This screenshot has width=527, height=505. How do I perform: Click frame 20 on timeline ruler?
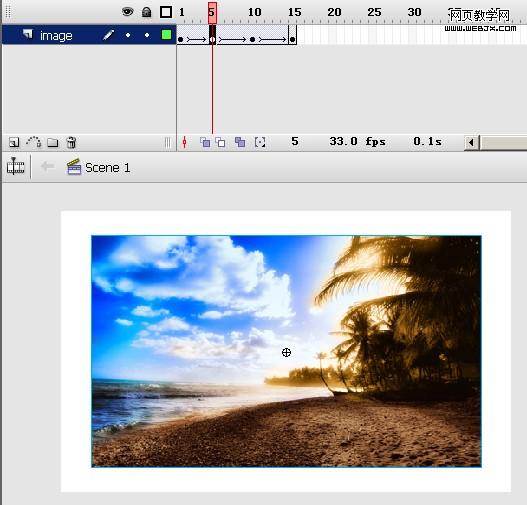click(x=334, y=12)
